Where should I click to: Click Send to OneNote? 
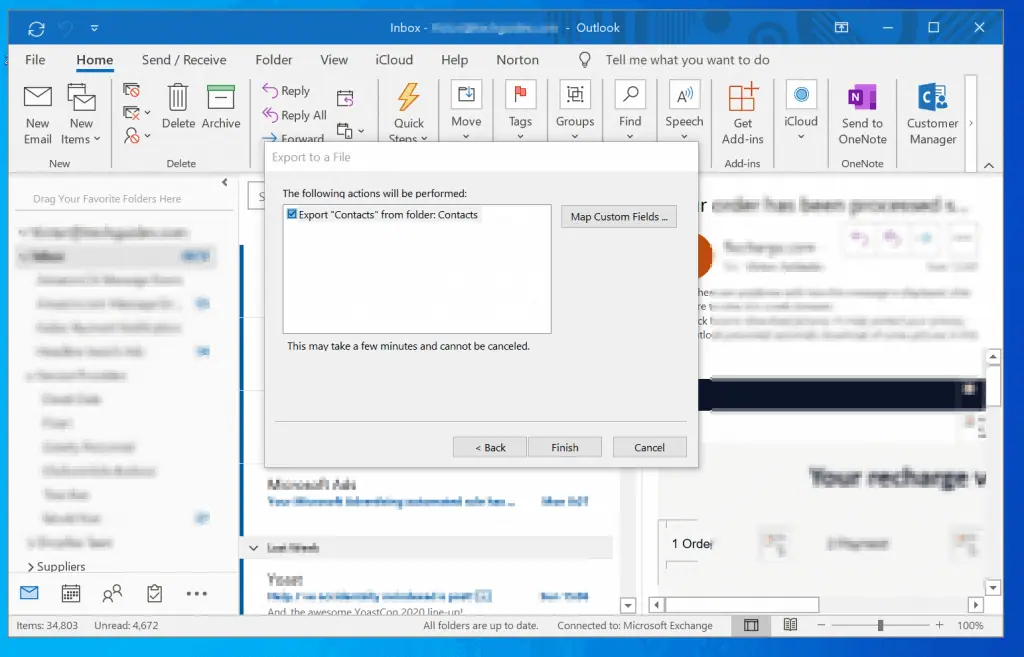click(862, 114)
